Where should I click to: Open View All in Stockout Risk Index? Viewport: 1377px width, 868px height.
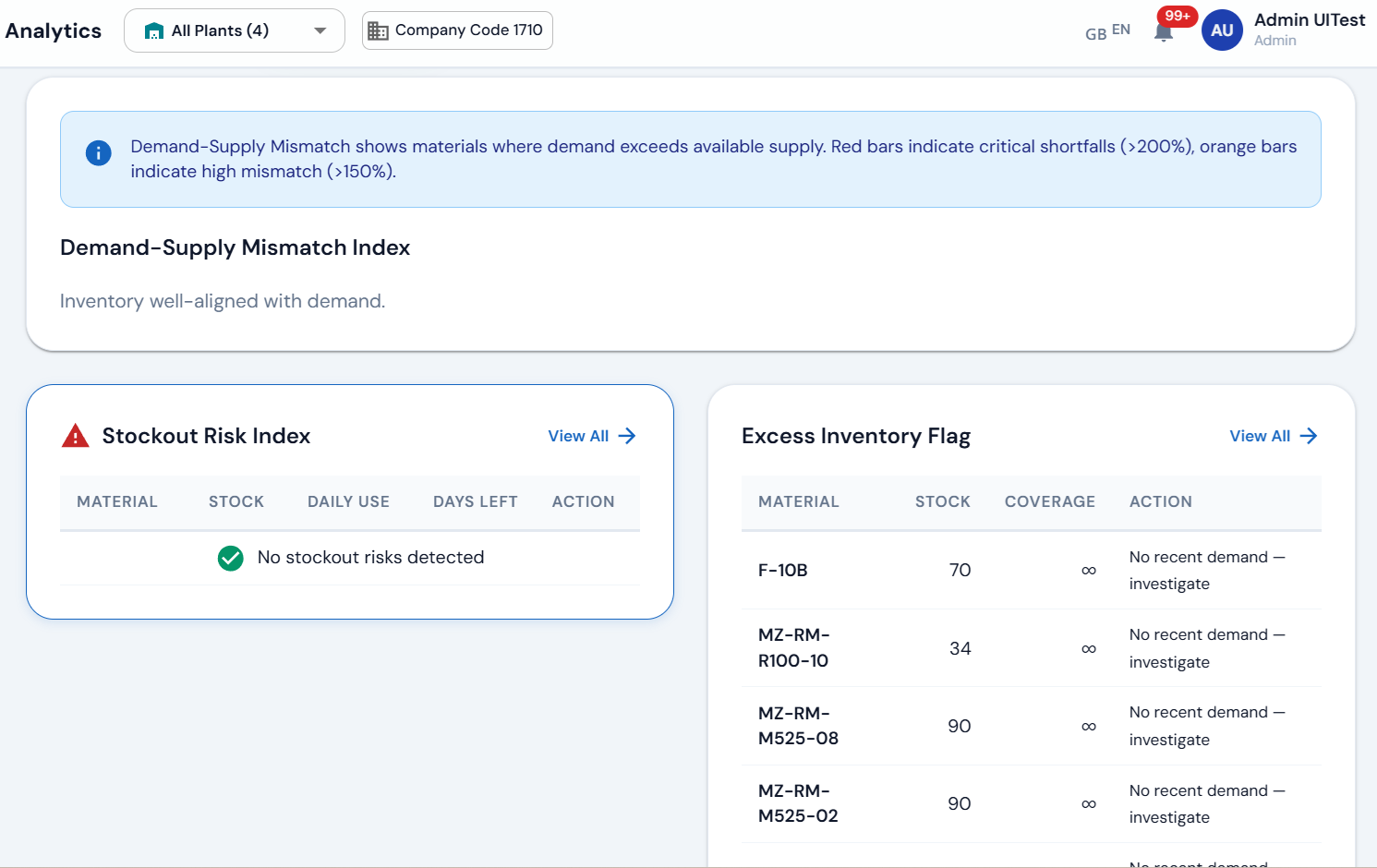pos(579,436)
